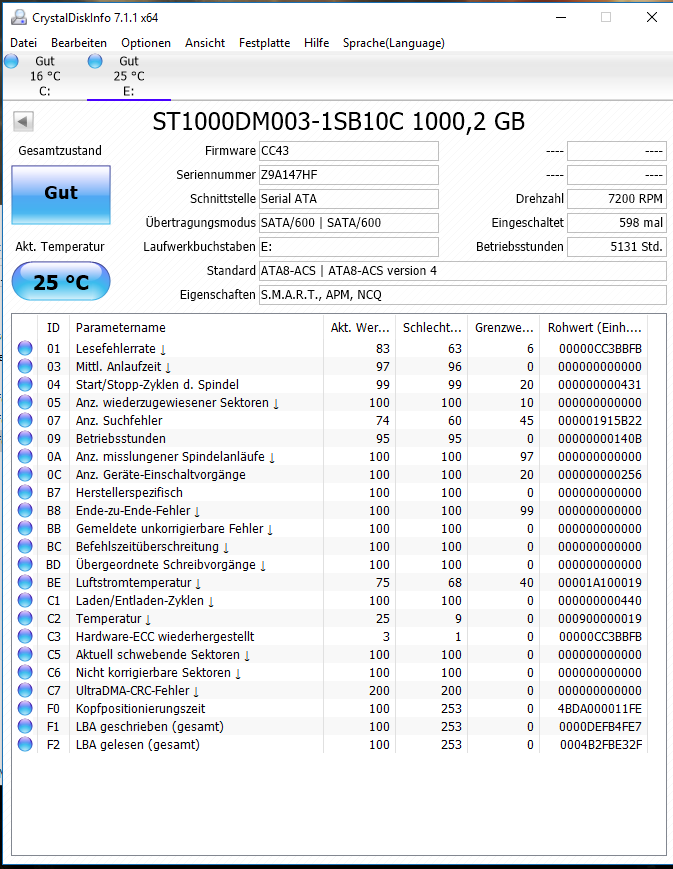Click the status orb in row C2 Temperatur

[25, 618]
